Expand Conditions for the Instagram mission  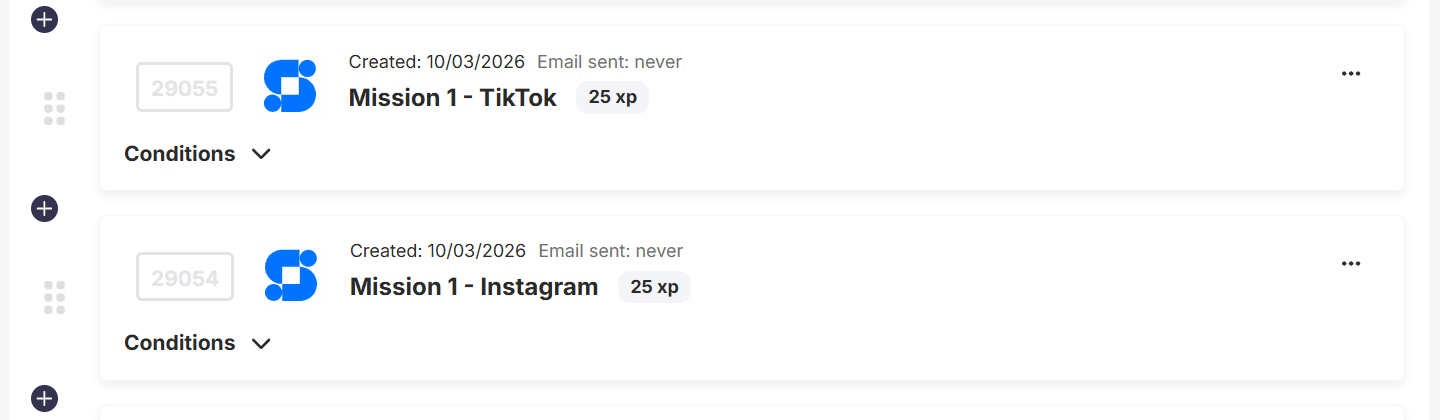(x=198, y=343)
